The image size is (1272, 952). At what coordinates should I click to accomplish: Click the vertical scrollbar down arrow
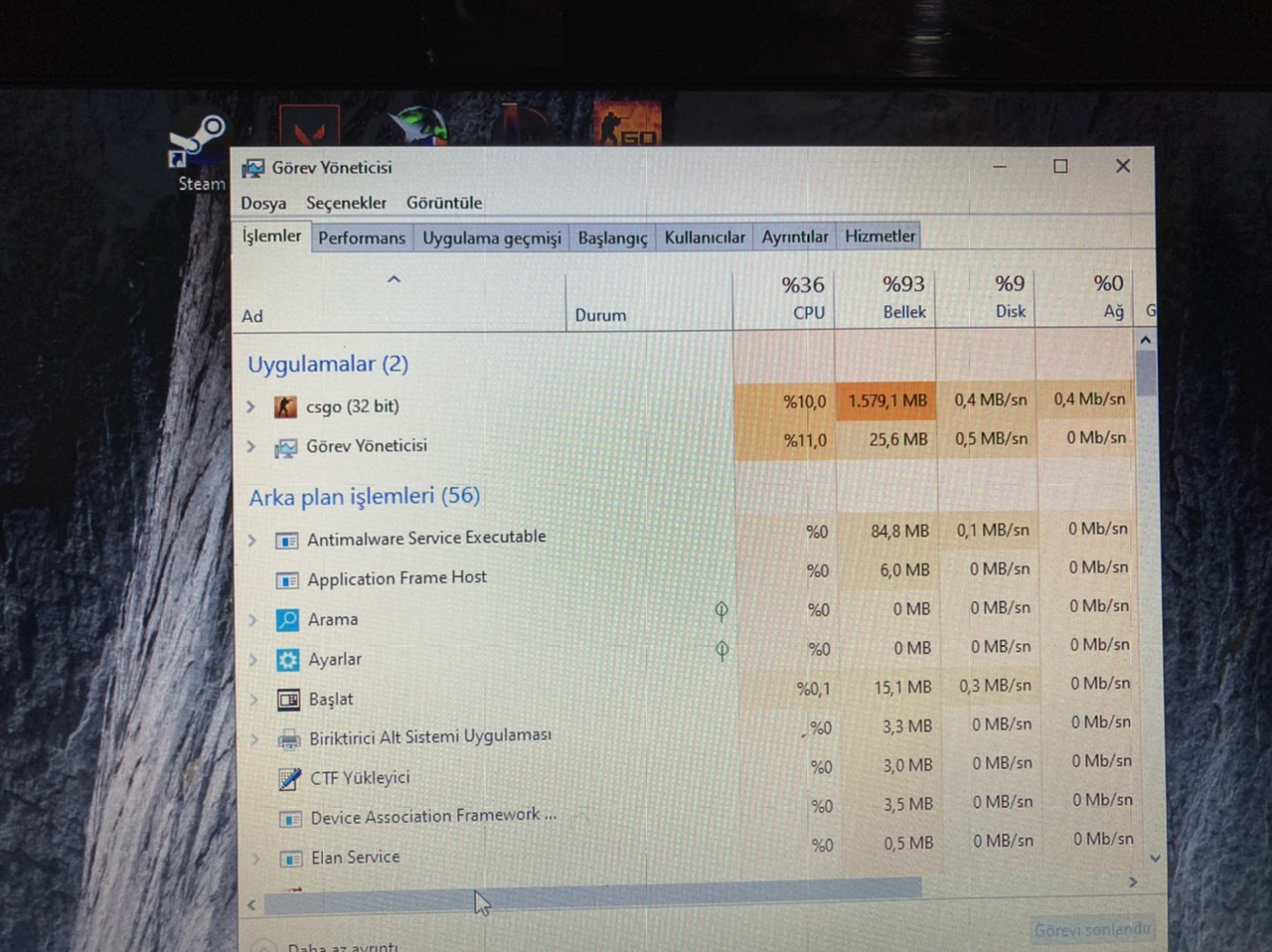tap(1154, 858)
